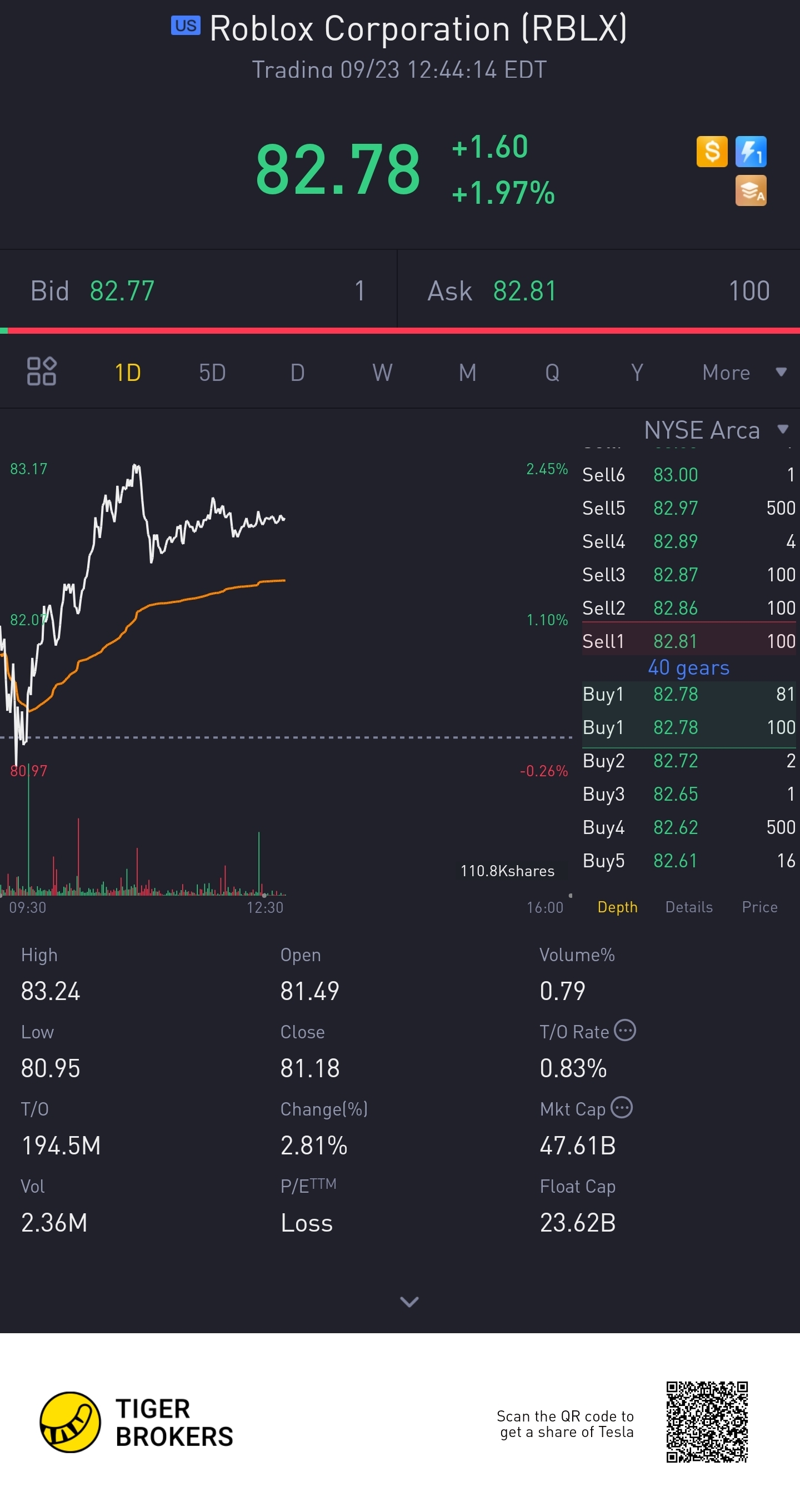800x1512 pixels.
Task: Select the Buy5 82.61 order row
Action: coord(689,861)
